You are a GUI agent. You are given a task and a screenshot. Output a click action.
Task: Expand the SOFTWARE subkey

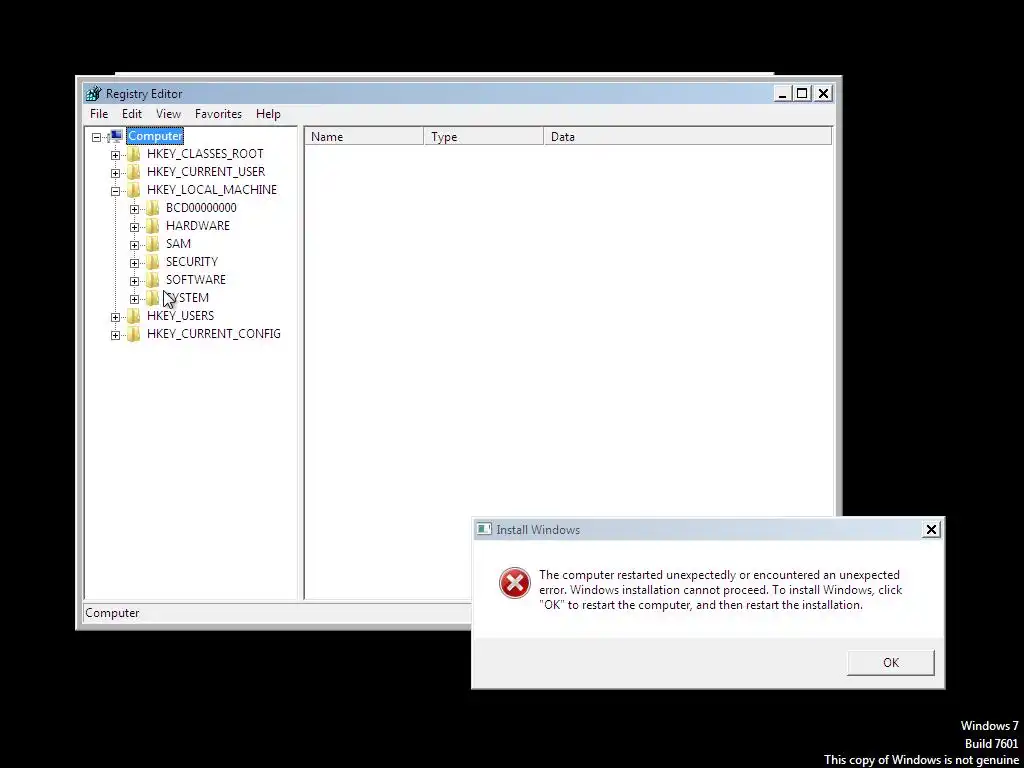[x=135, y=281]
